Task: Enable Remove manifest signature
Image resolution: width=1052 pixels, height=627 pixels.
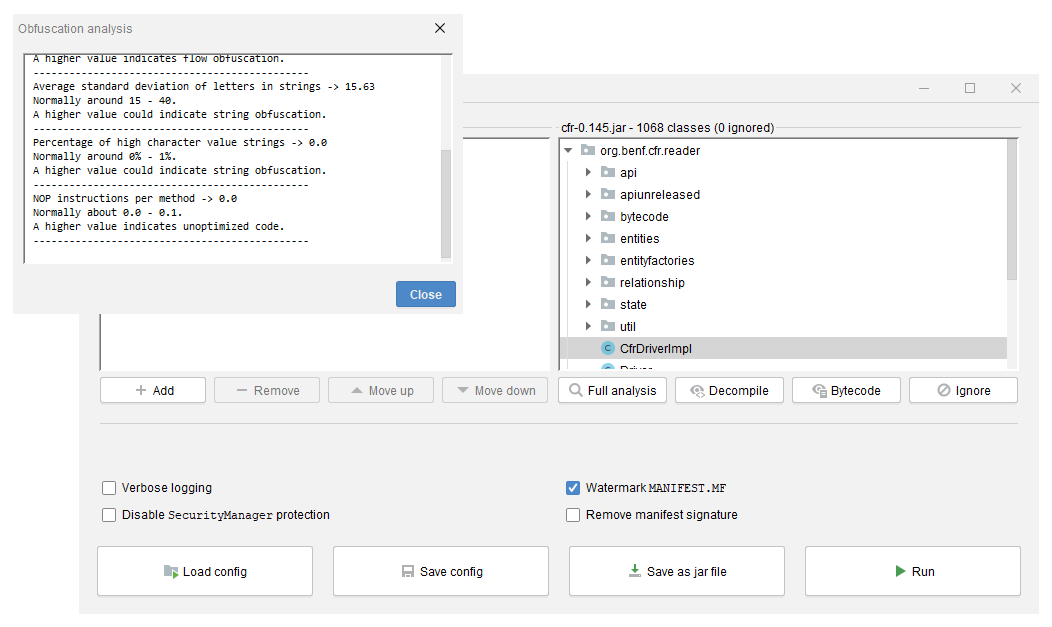Action: (x=573, y=515)
